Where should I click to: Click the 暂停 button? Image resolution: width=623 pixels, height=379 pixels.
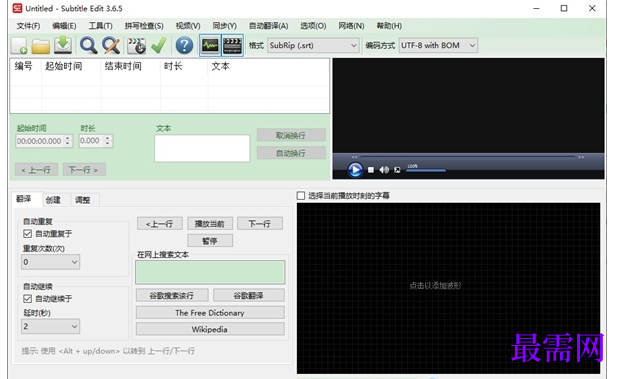pyautogui.click(x=210, y=241)
